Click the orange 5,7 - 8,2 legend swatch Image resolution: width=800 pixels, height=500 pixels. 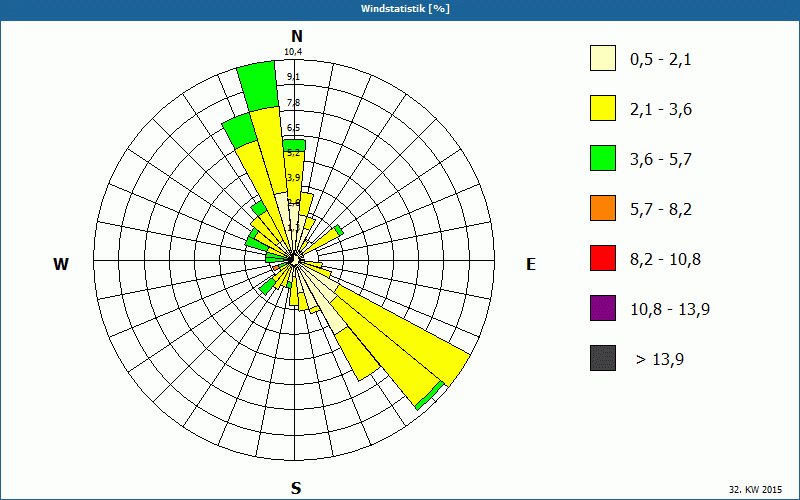click(x=603, y=208)
